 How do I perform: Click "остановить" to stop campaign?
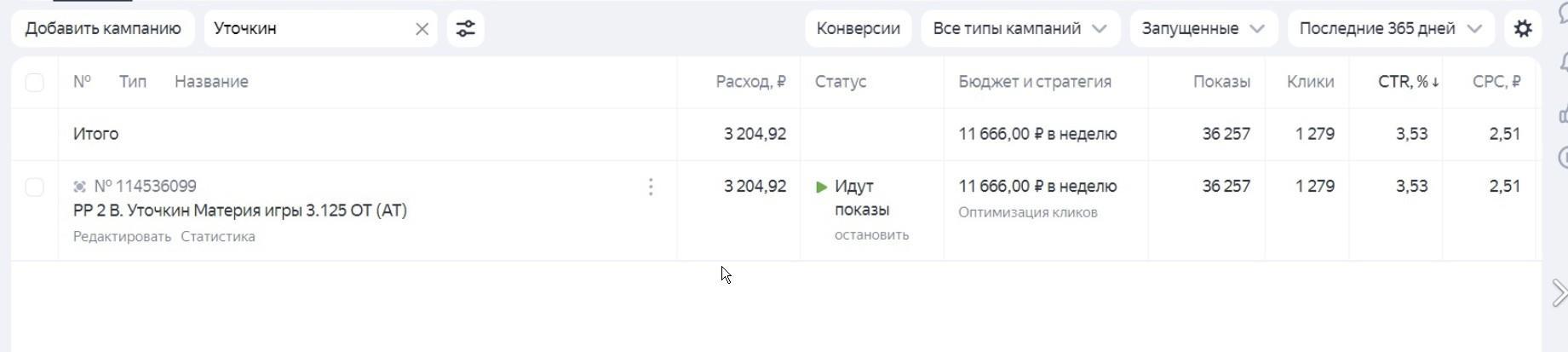[x=871, y=235]
